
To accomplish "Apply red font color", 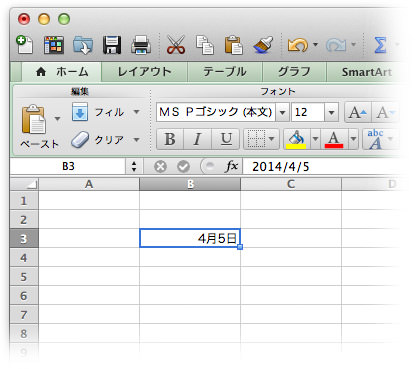I will tap(334, 139).
